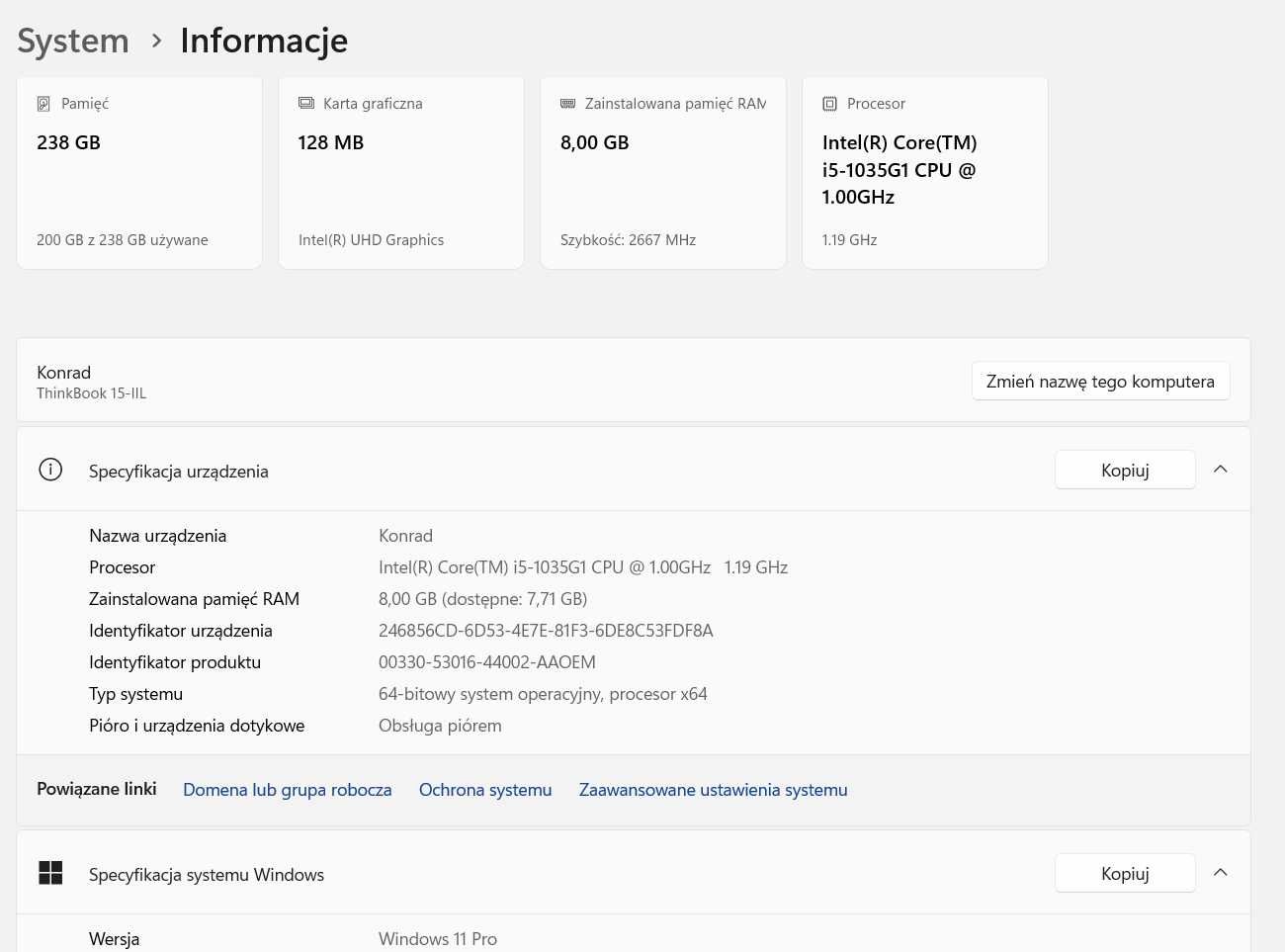This screenshot has height=952, width=1285.
Task: Select device identifier 246856CD-6D53 value
Action: 546,631
